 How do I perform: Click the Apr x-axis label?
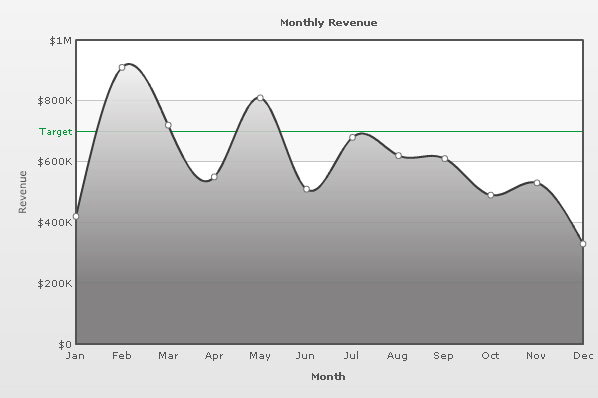(214, 356)
